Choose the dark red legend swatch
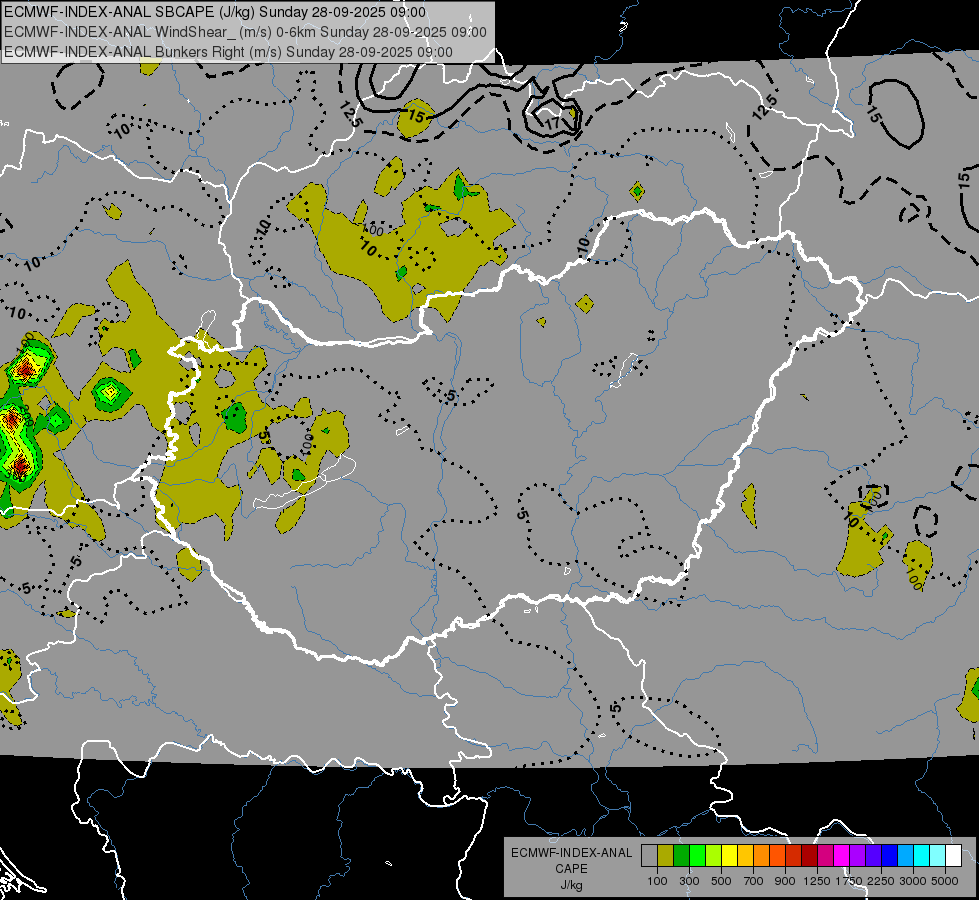Screen dimensions: 979x900 809,855
